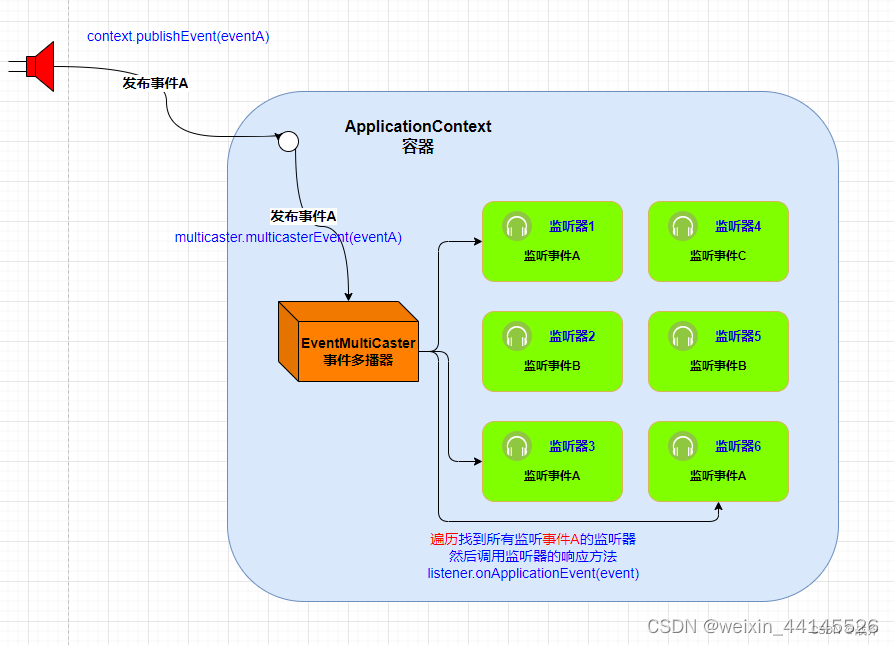
Task: Click the ApplicationContext 容器 title
Action: (x=418, y=136)
